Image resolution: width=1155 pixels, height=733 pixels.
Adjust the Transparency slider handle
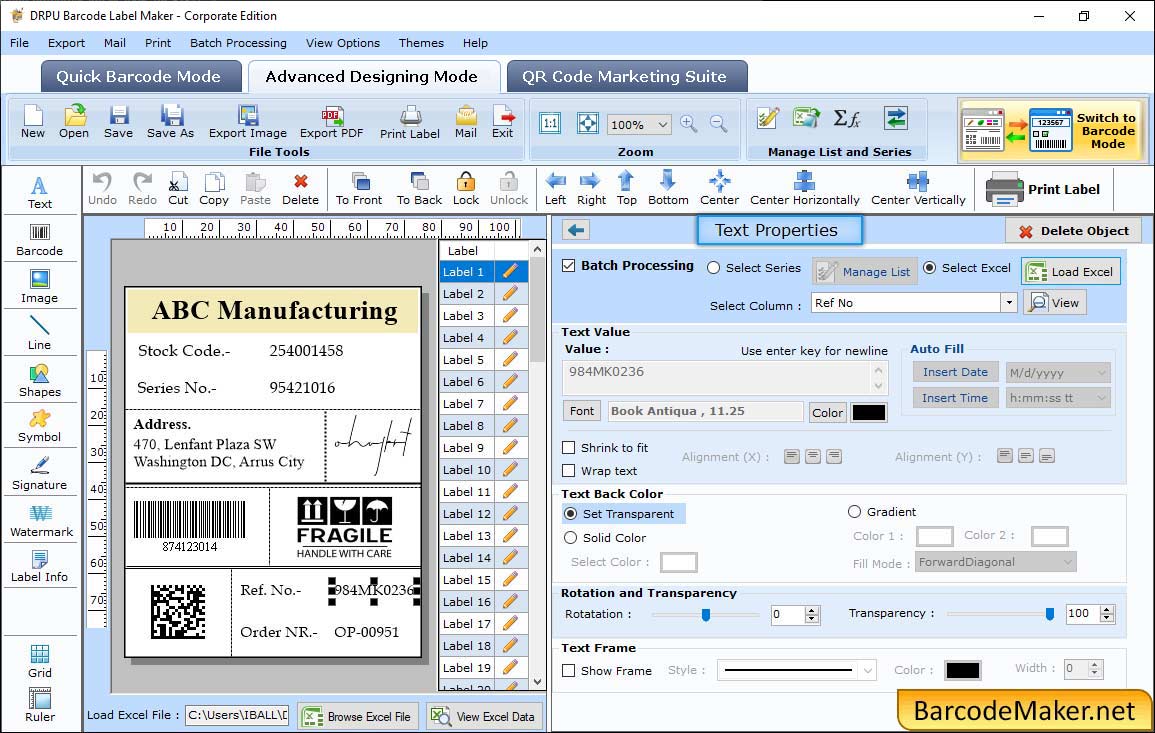[x=1050, y=614]
